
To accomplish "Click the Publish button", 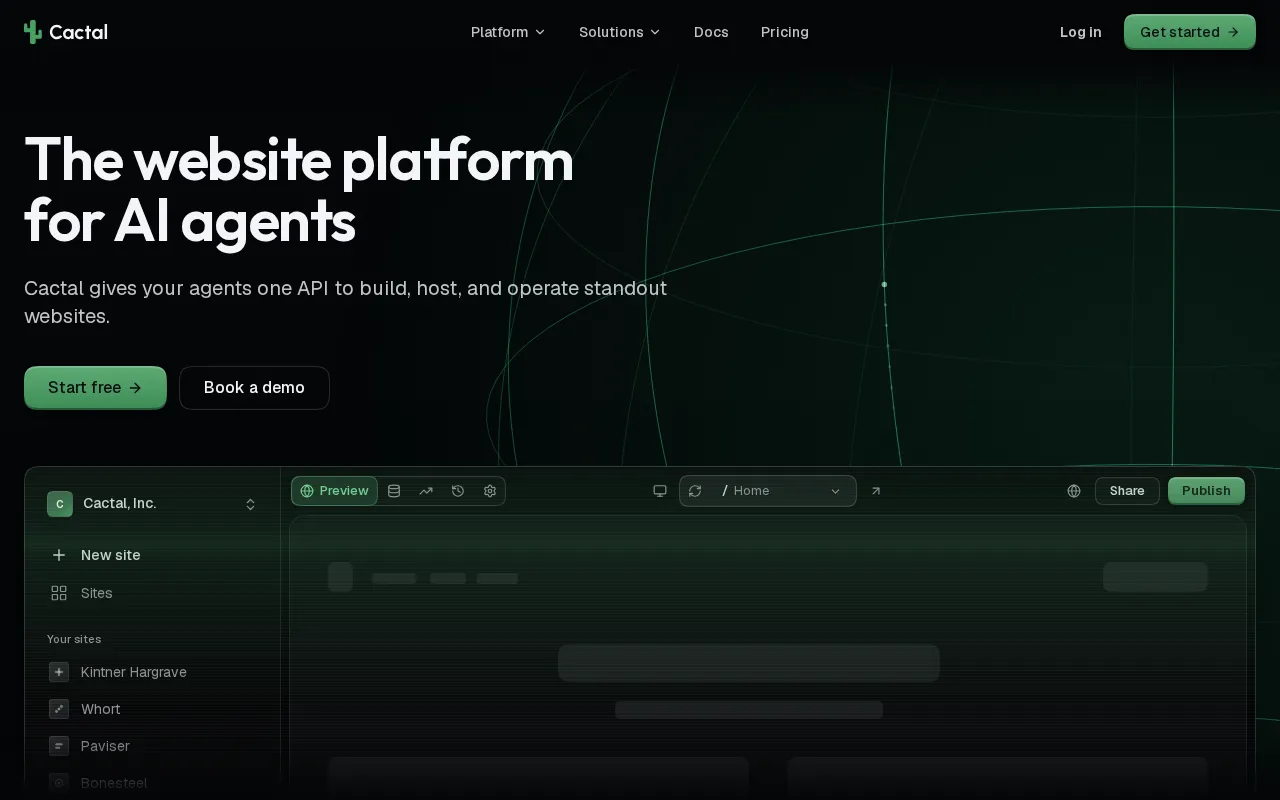I will tap(1206, 491).
